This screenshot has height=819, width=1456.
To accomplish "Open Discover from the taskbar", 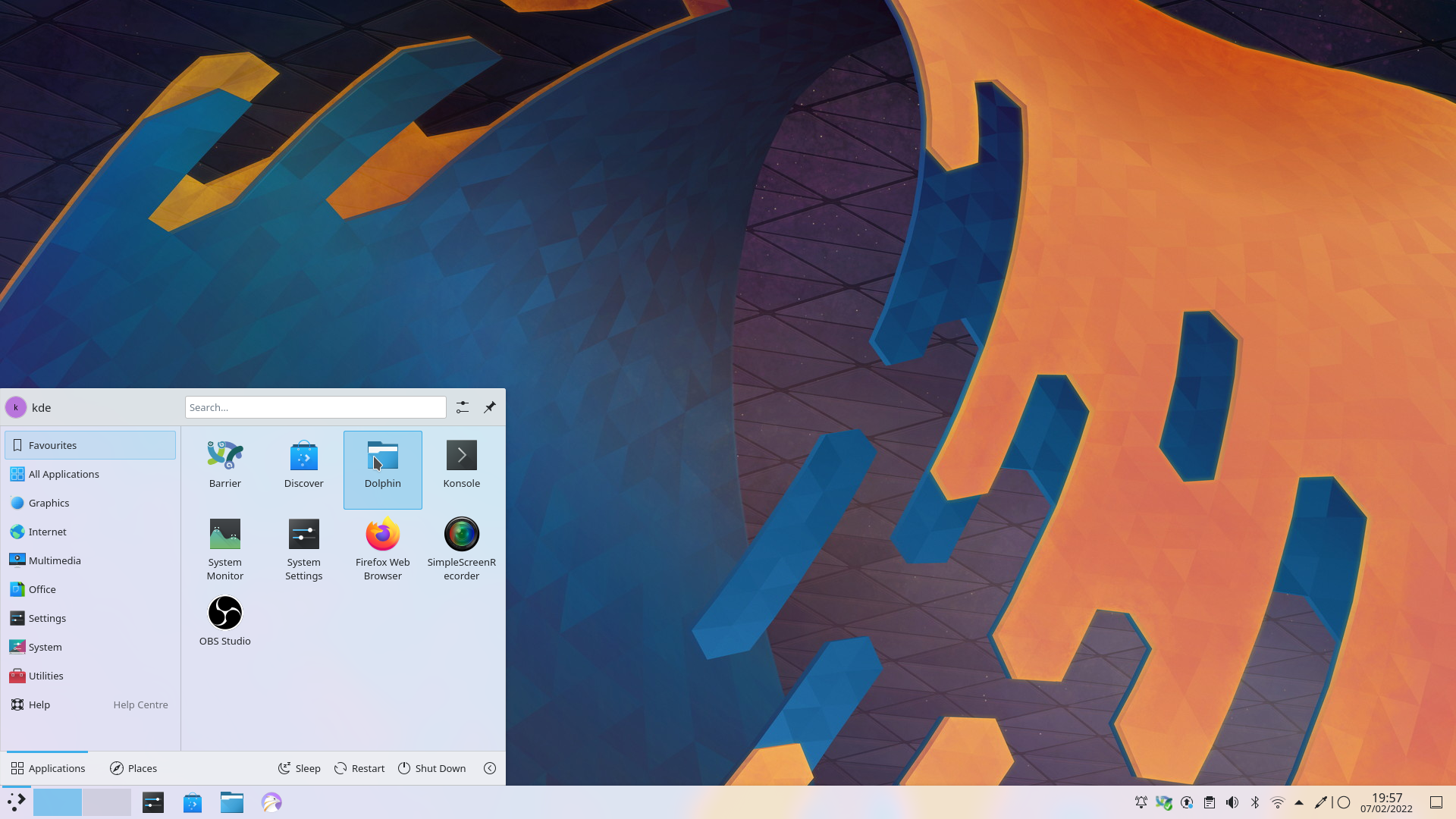I will pos(193,802).
